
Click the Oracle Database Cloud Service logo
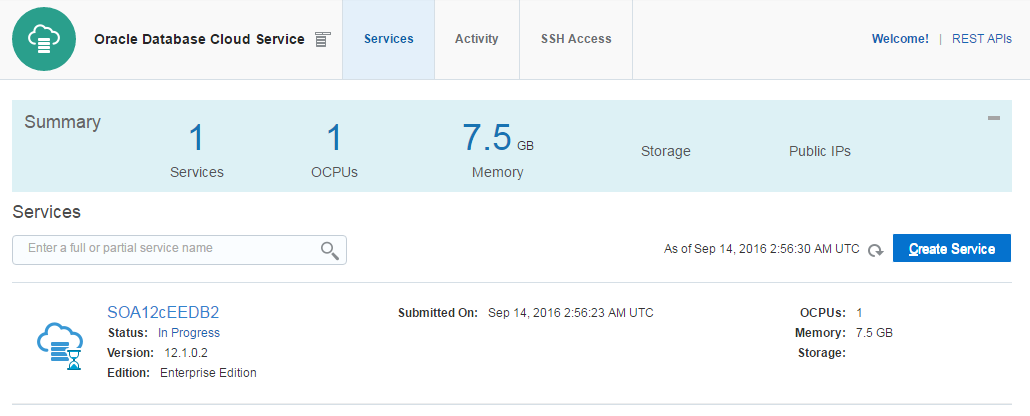click(45, 40)
